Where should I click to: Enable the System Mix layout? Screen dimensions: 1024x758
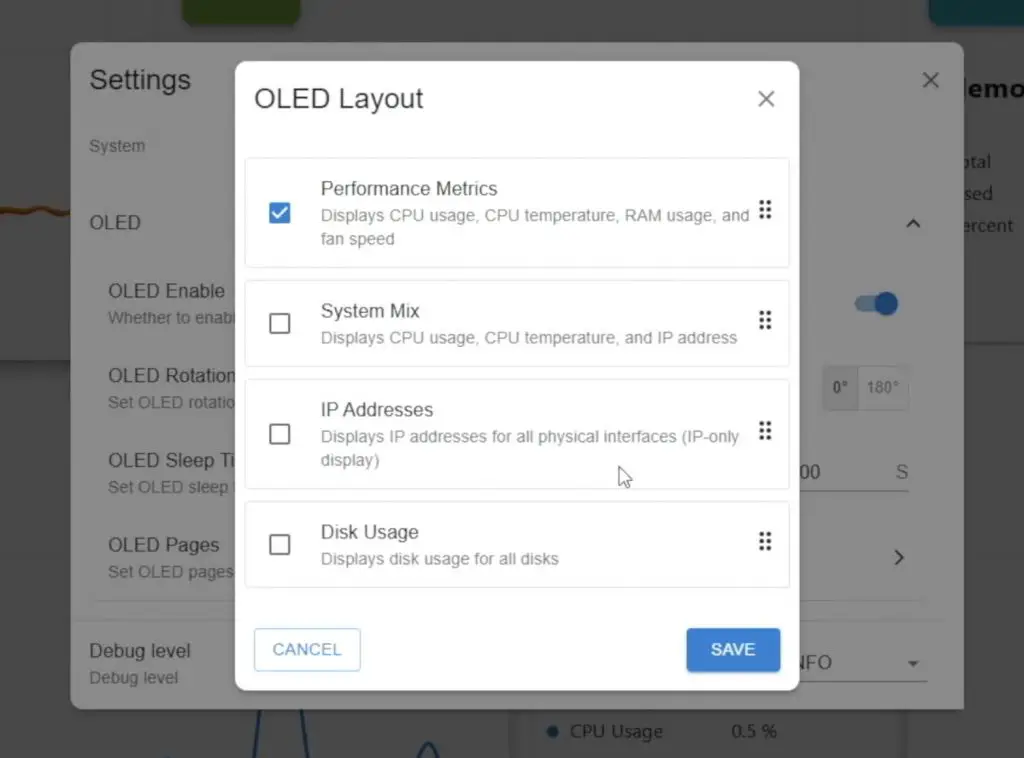279,322
